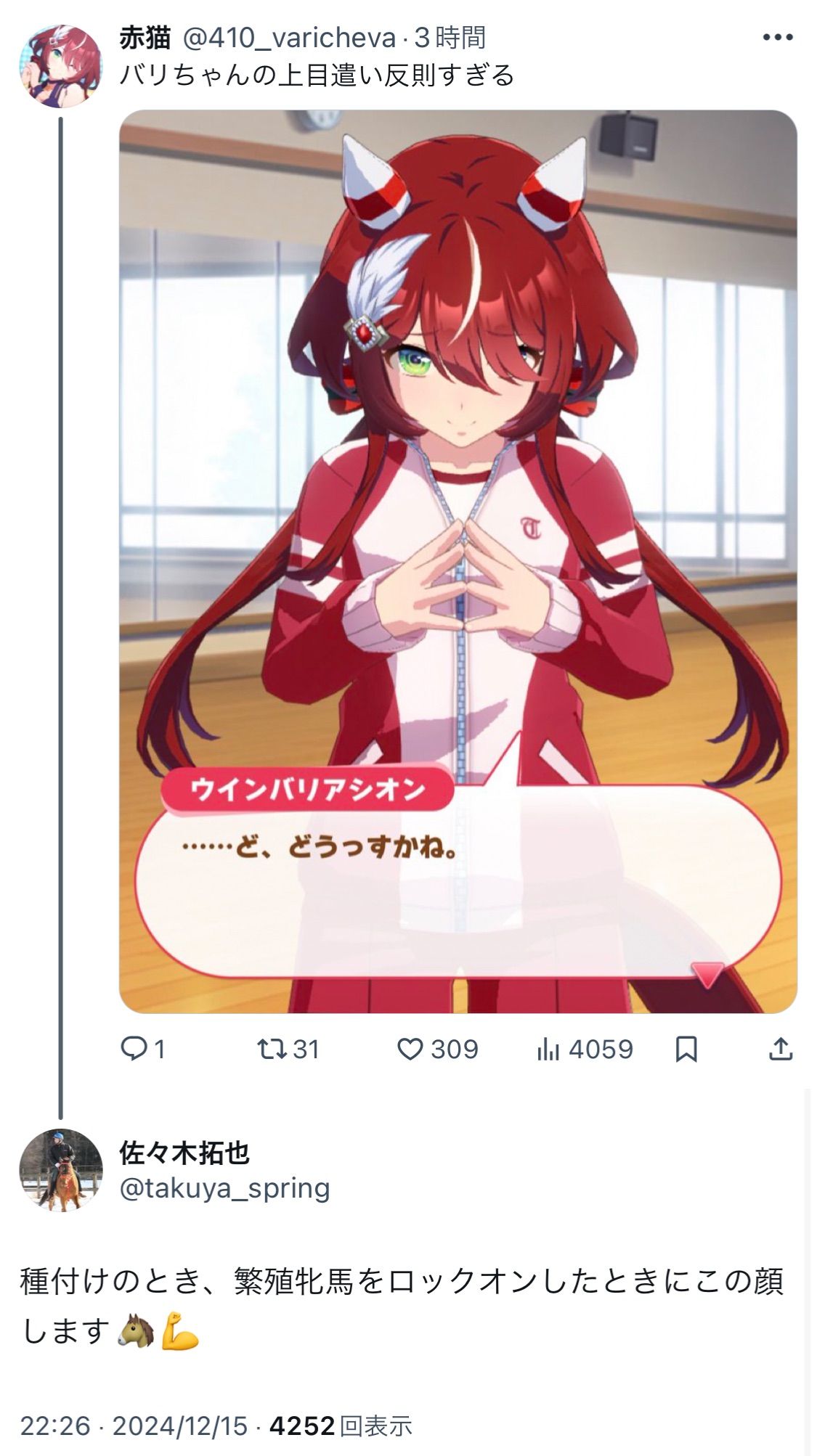Viewport: 817px width, 1456px height.
Task: Tap the 赤猫 display name
Action: [x=145, y=38]
